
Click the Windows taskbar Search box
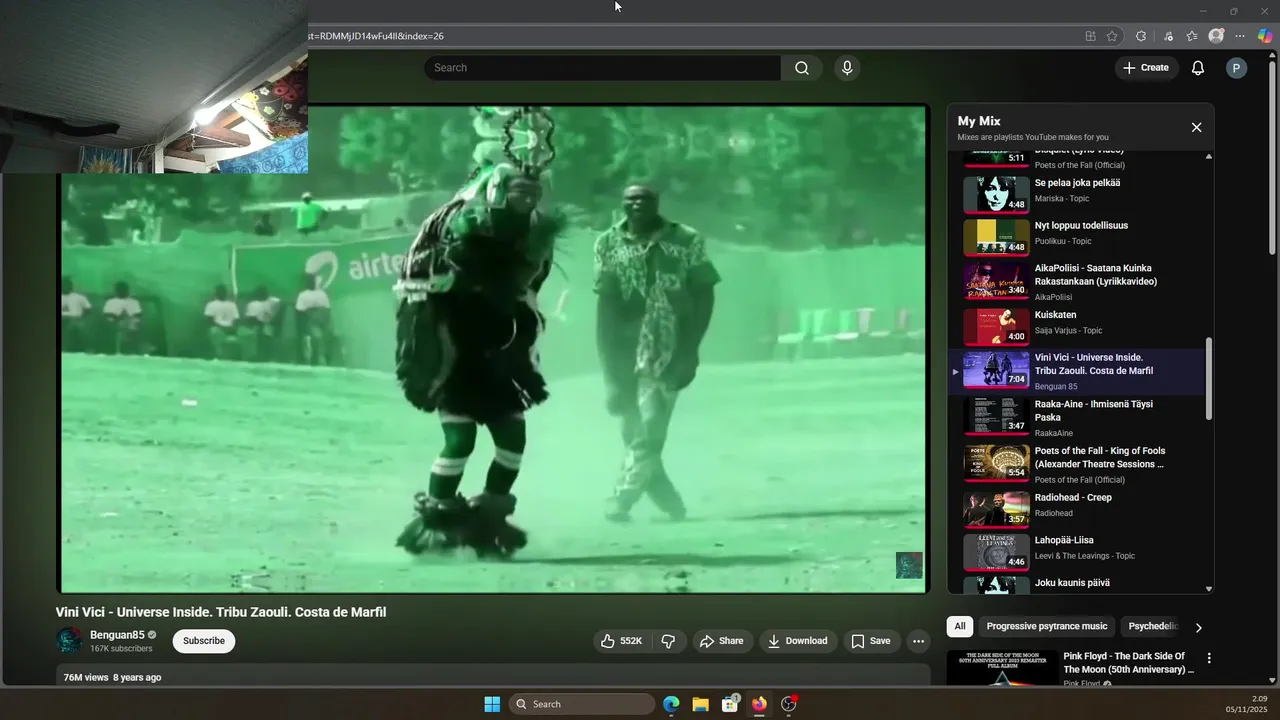pyautogui.click(x=582, y=704)
